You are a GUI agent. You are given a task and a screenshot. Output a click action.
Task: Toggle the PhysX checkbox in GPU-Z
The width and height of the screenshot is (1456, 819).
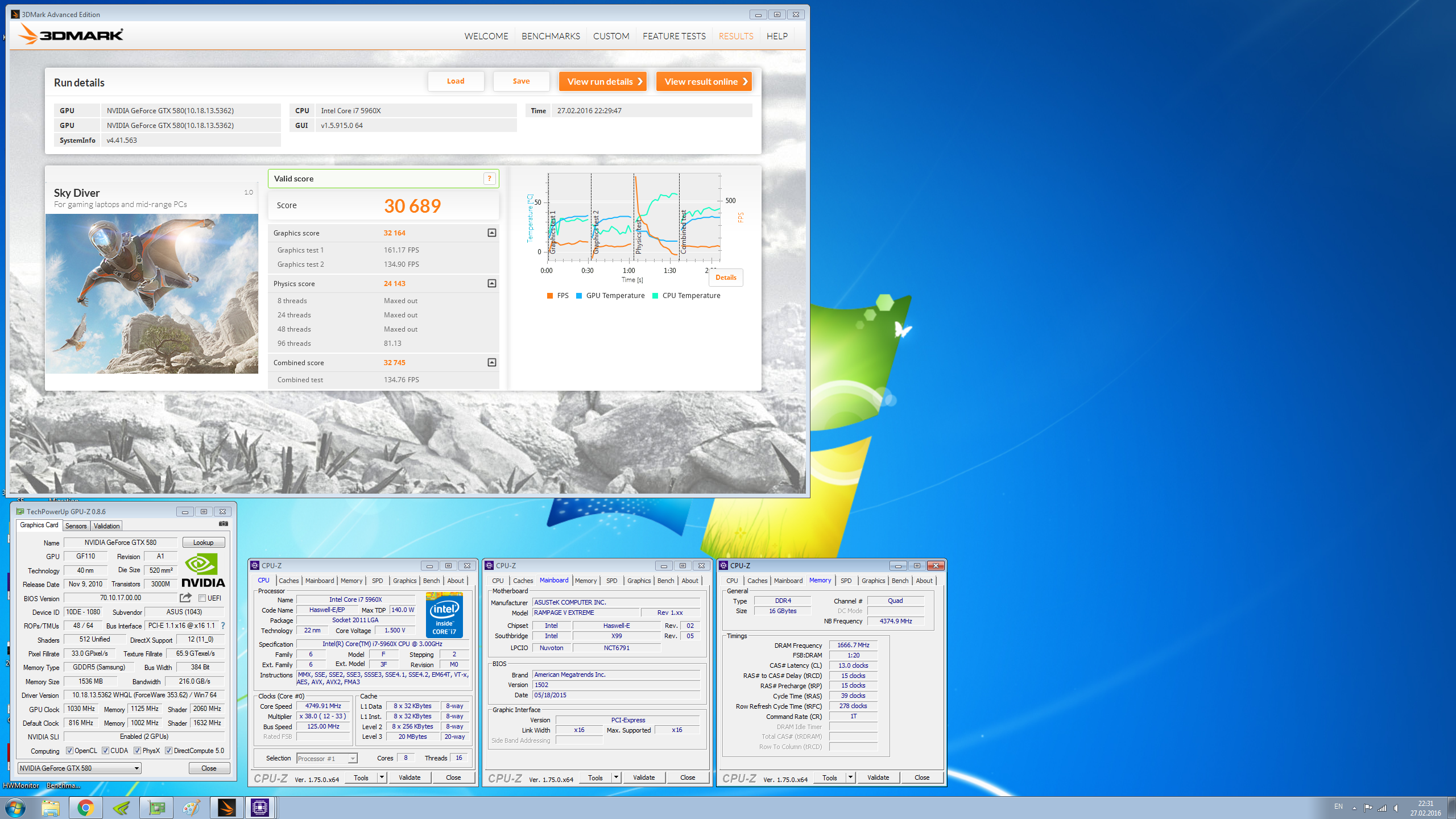(137, 751)
